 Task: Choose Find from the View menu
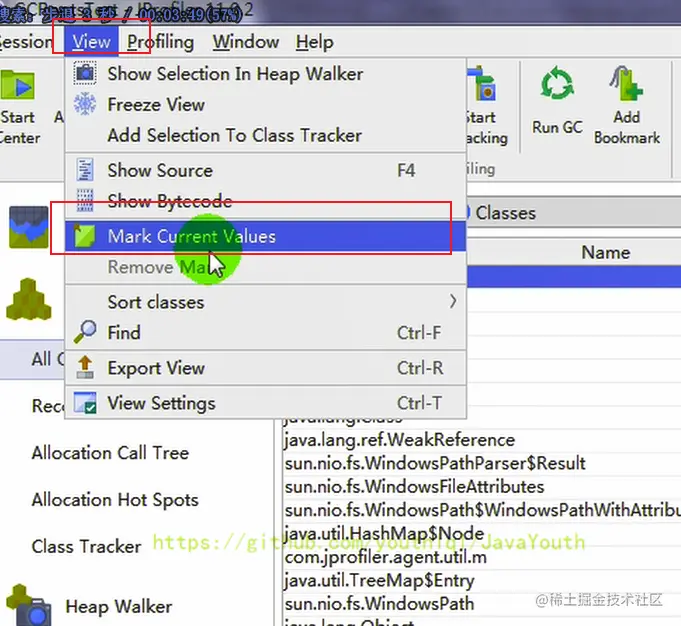click(x=265, y=333)
